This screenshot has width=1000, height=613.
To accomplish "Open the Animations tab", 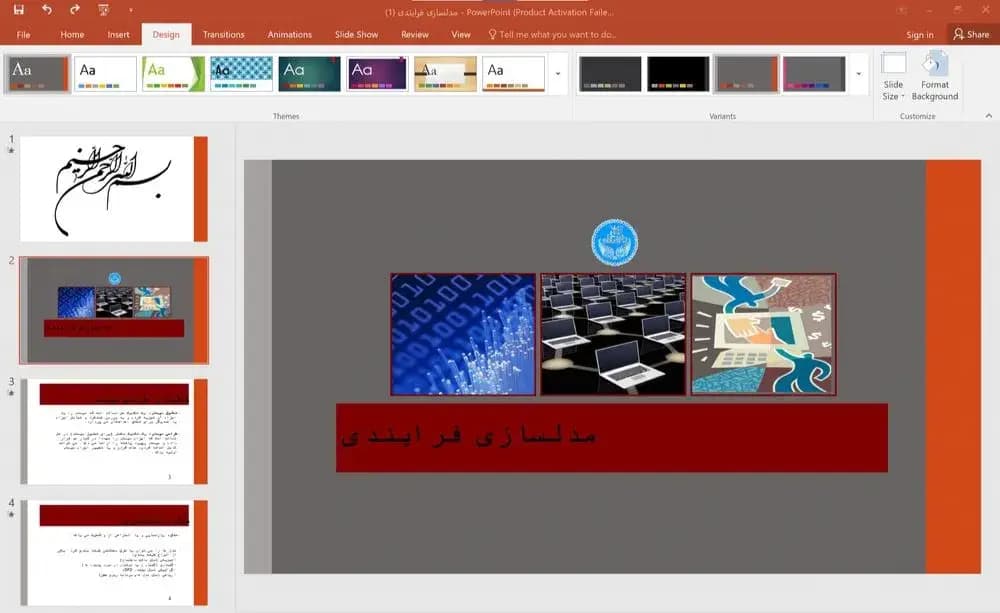I will click(290, 34).
